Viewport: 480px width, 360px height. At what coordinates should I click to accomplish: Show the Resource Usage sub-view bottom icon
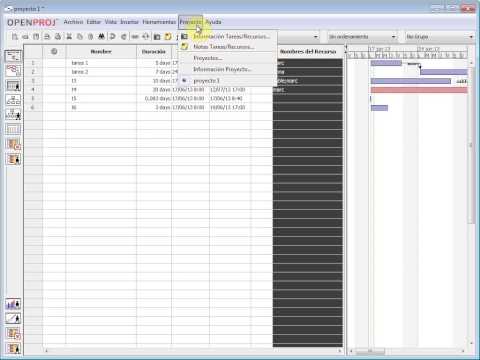(x=13, y=348)
